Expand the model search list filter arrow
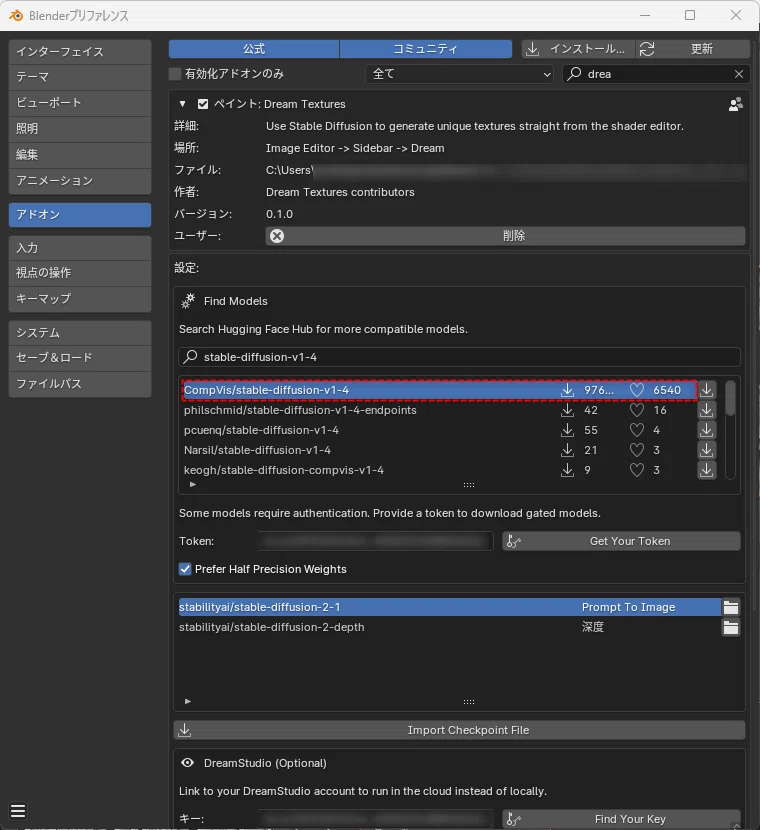Image resolution: width=760 pixels, height=830 pixels. (x=193, y=484)
